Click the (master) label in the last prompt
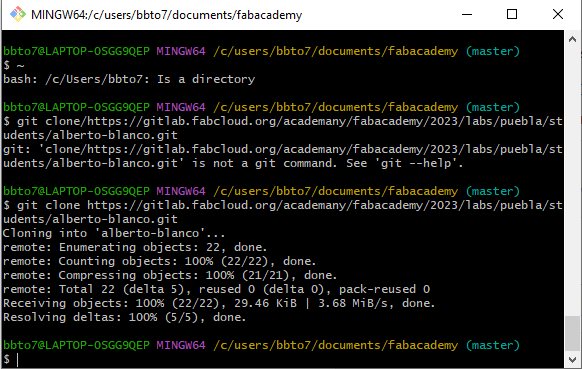 pyautogui.click(x=493, y=345)
